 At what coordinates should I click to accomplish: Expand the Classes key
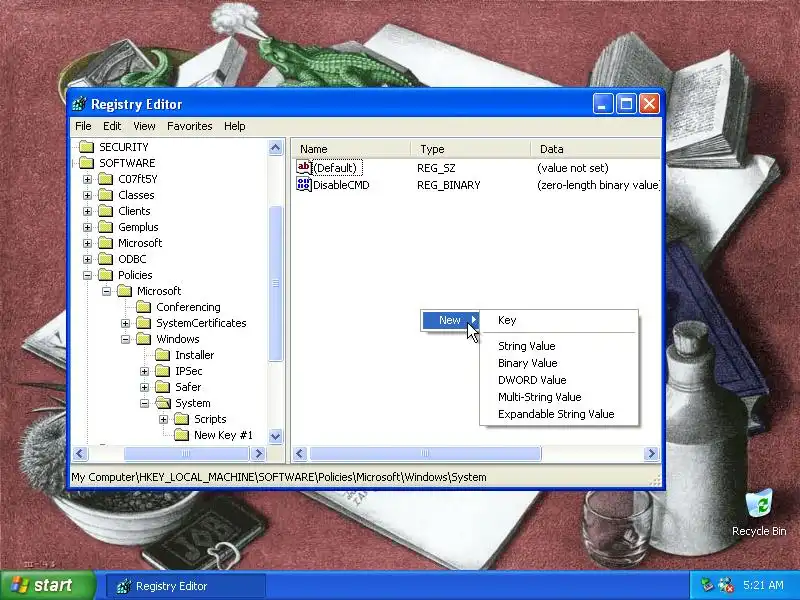coord(87,195)
